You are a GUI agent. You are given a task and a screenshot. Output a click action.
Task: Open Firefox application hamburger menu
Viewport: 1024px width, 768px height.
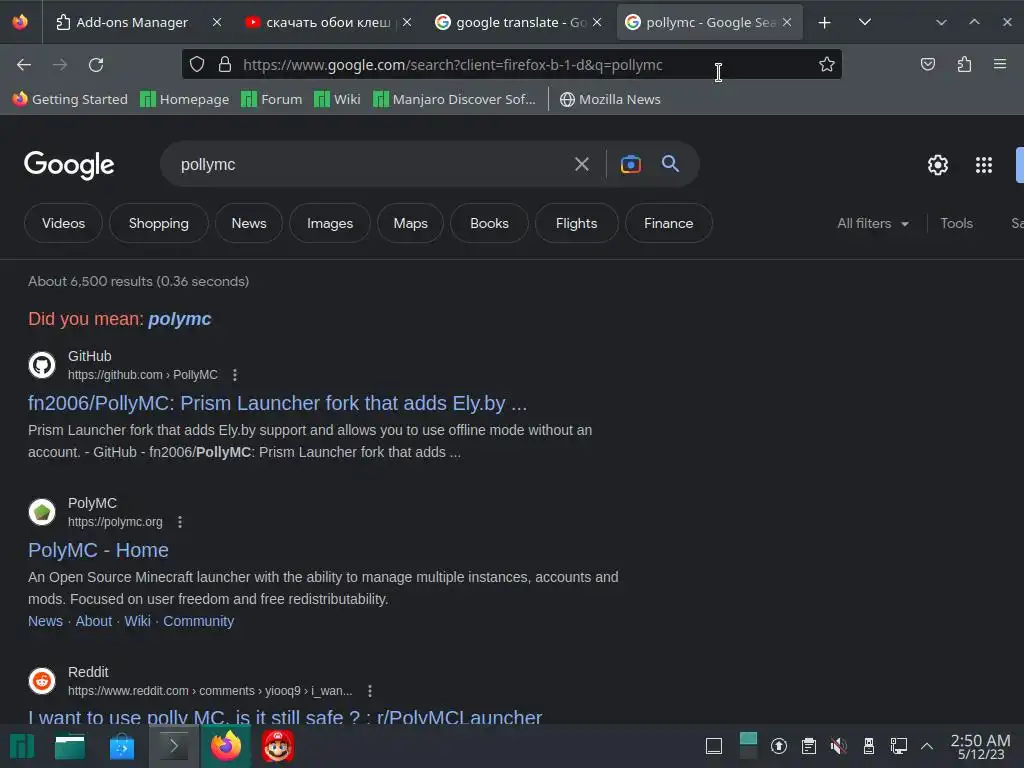[x=1000, y=65]
